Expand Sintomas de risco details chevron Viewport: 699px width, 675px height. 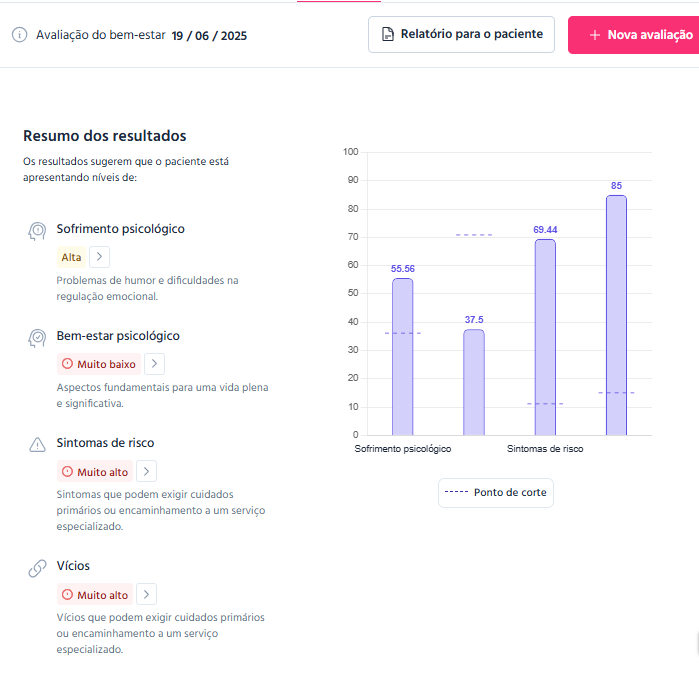(x=146, y=471)
